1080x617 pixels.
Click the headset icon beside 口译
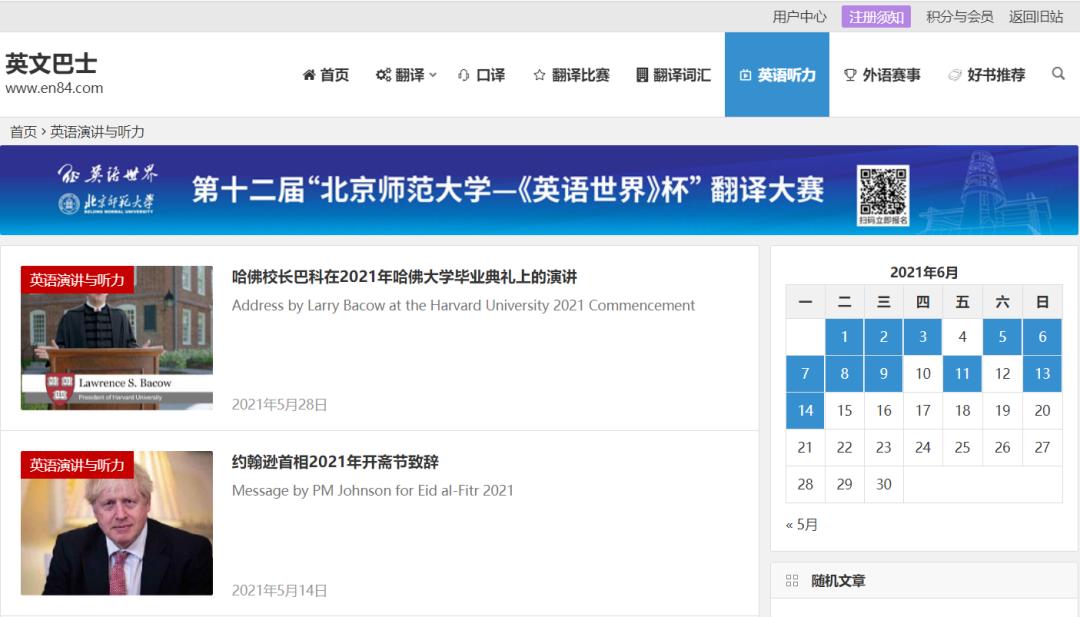pos(464,75)
